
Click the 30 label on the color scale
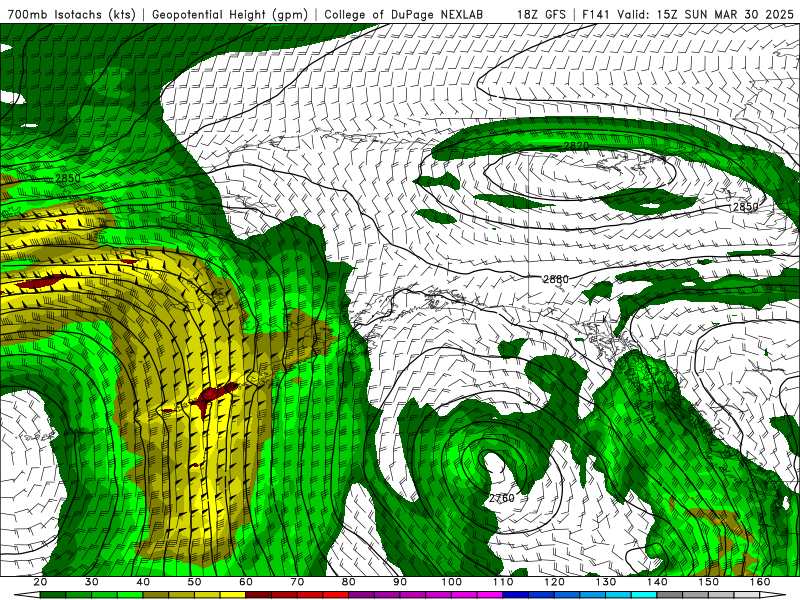point(92,582)
